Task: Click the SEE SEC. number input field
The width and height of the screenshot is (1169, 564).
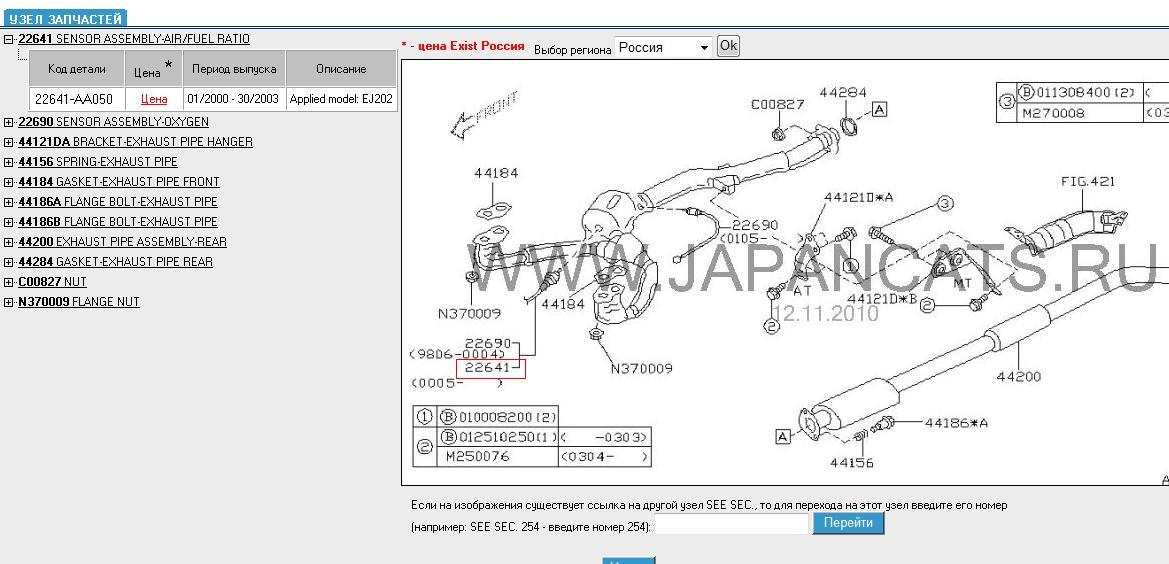Action: [x=731, y=524]
